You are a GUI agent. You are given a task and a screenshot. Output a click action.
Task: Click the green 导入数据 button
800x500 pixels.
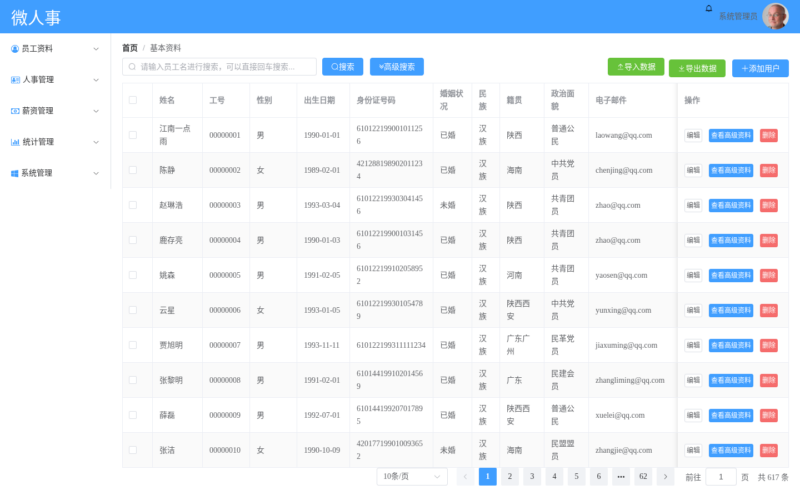click(x=636, y=67)
